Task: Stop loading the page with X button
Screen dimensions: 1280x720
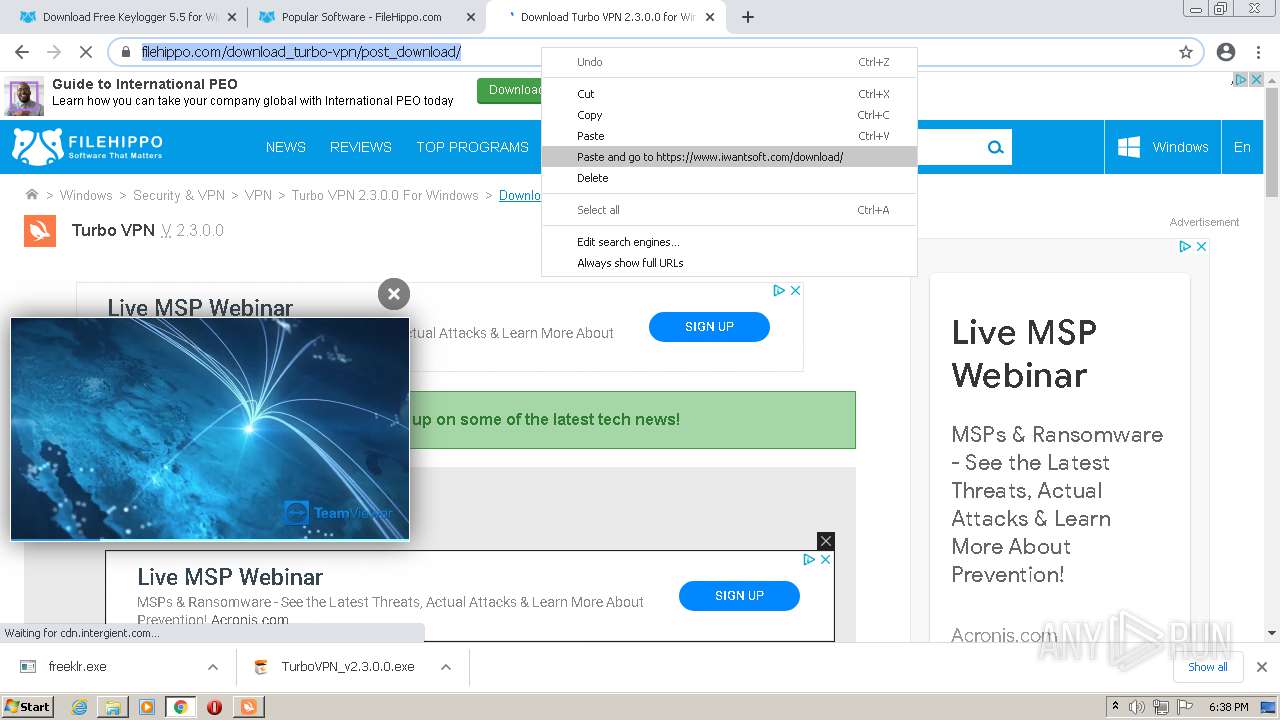Action: point(86,52)
